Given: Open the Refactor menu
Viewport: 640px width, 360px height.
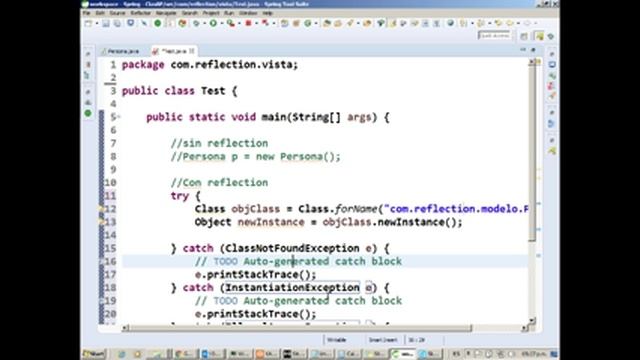Looking at the screenshot, I should (x=140, y=13).
